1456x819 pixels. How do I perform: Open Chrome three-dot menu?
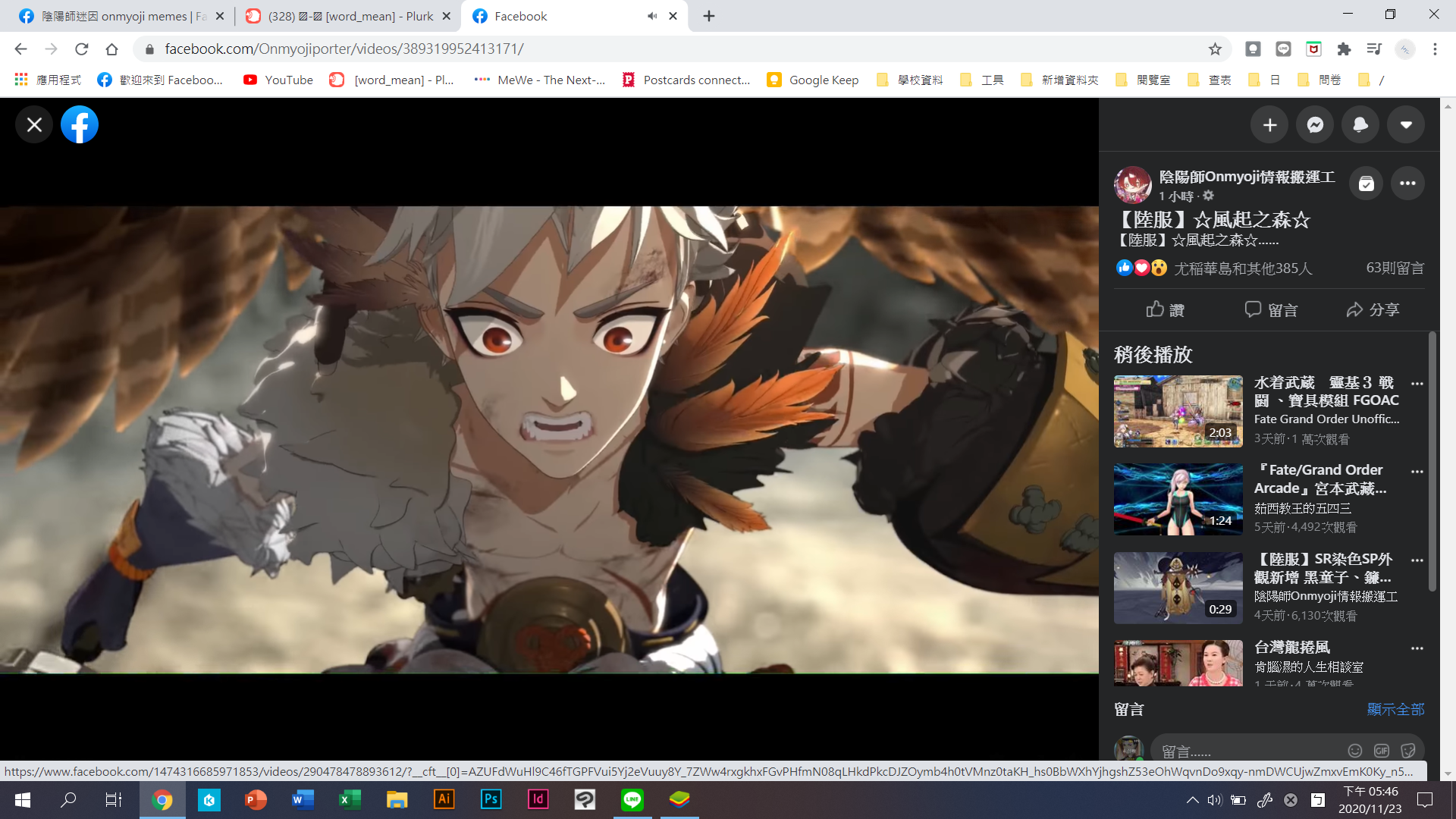[x=1435, y=49]
